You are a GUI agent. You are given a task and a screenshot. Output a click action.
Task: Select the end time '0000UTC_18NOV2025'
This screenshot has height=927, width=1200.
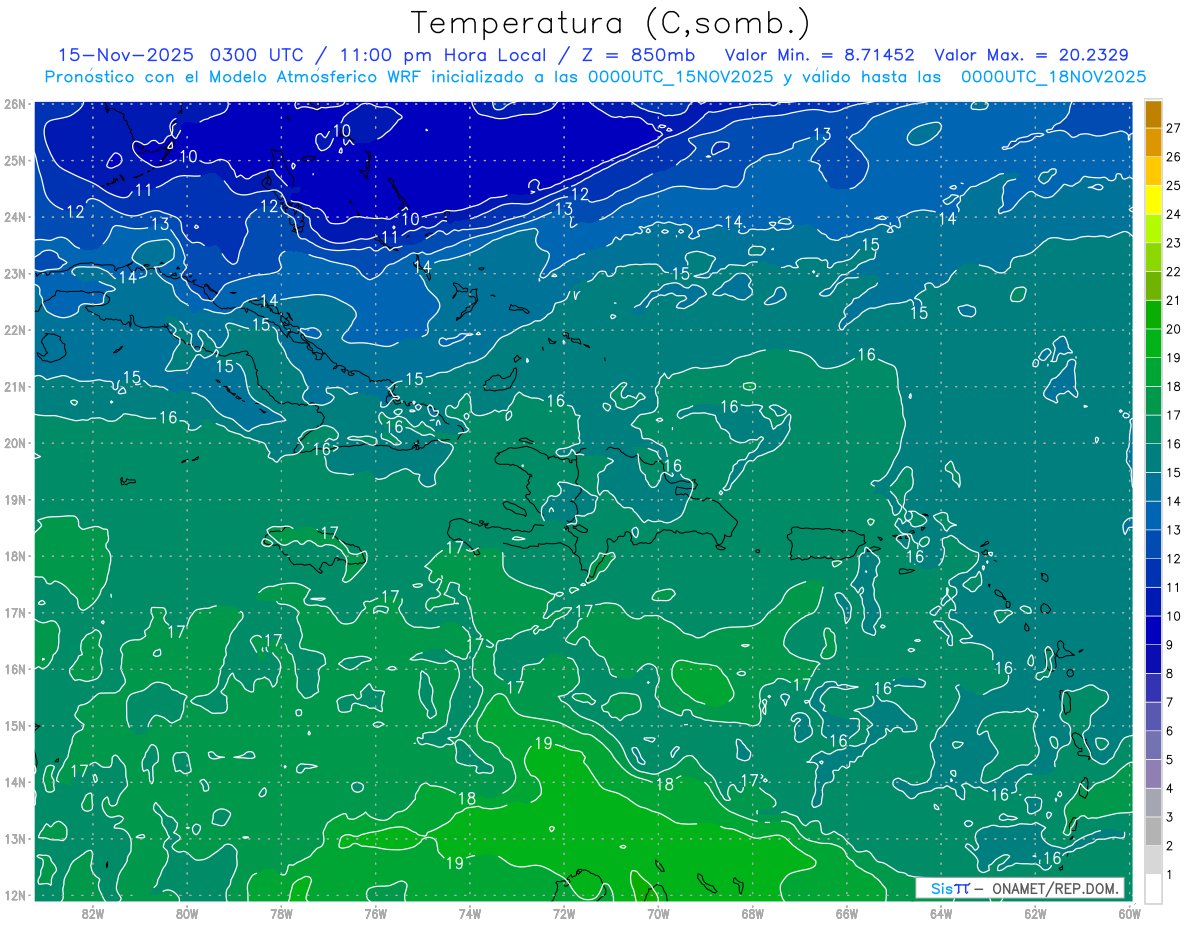coord(1053,77)
